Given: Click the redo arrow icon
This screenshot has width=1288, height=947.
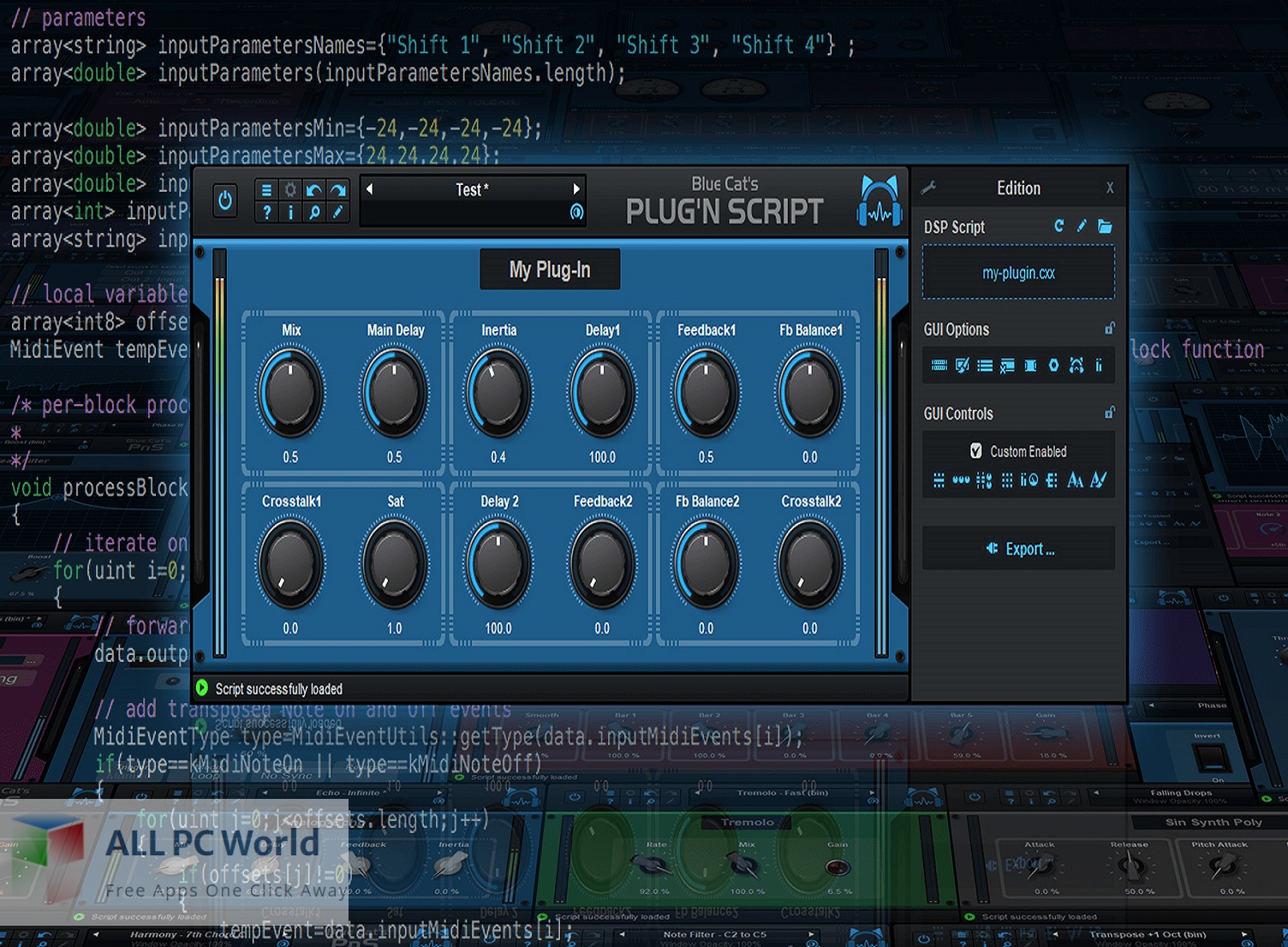Looking at the screenshot, I should click(x=336, y=190).
